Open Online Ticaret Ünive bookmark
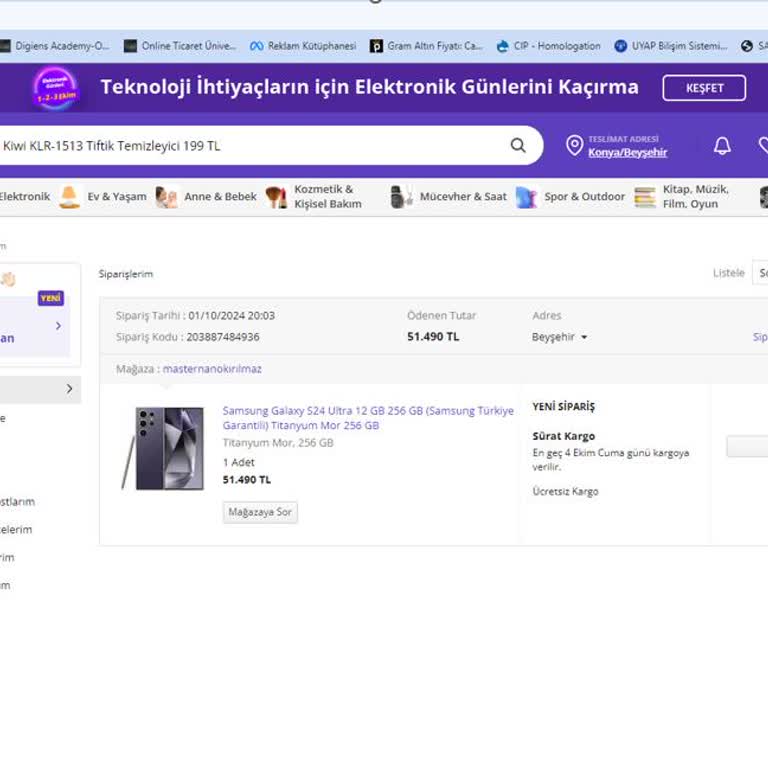This screenshot has width=768, height=768. pyautogui.click(x=180, y=46)
